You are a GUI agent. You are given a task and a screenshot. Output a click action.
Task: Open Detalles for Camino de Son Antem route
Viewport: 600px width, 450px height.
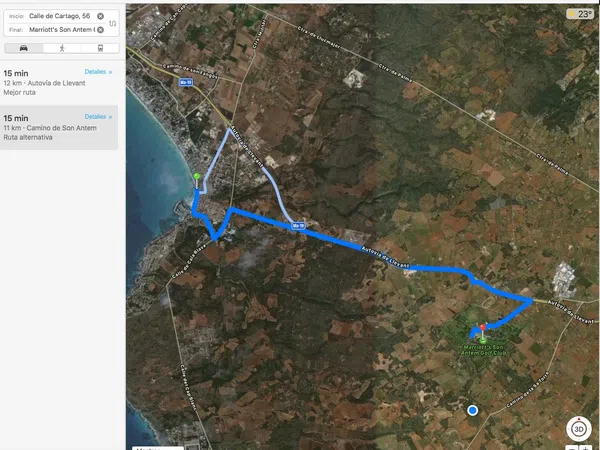tap(98, 116)
